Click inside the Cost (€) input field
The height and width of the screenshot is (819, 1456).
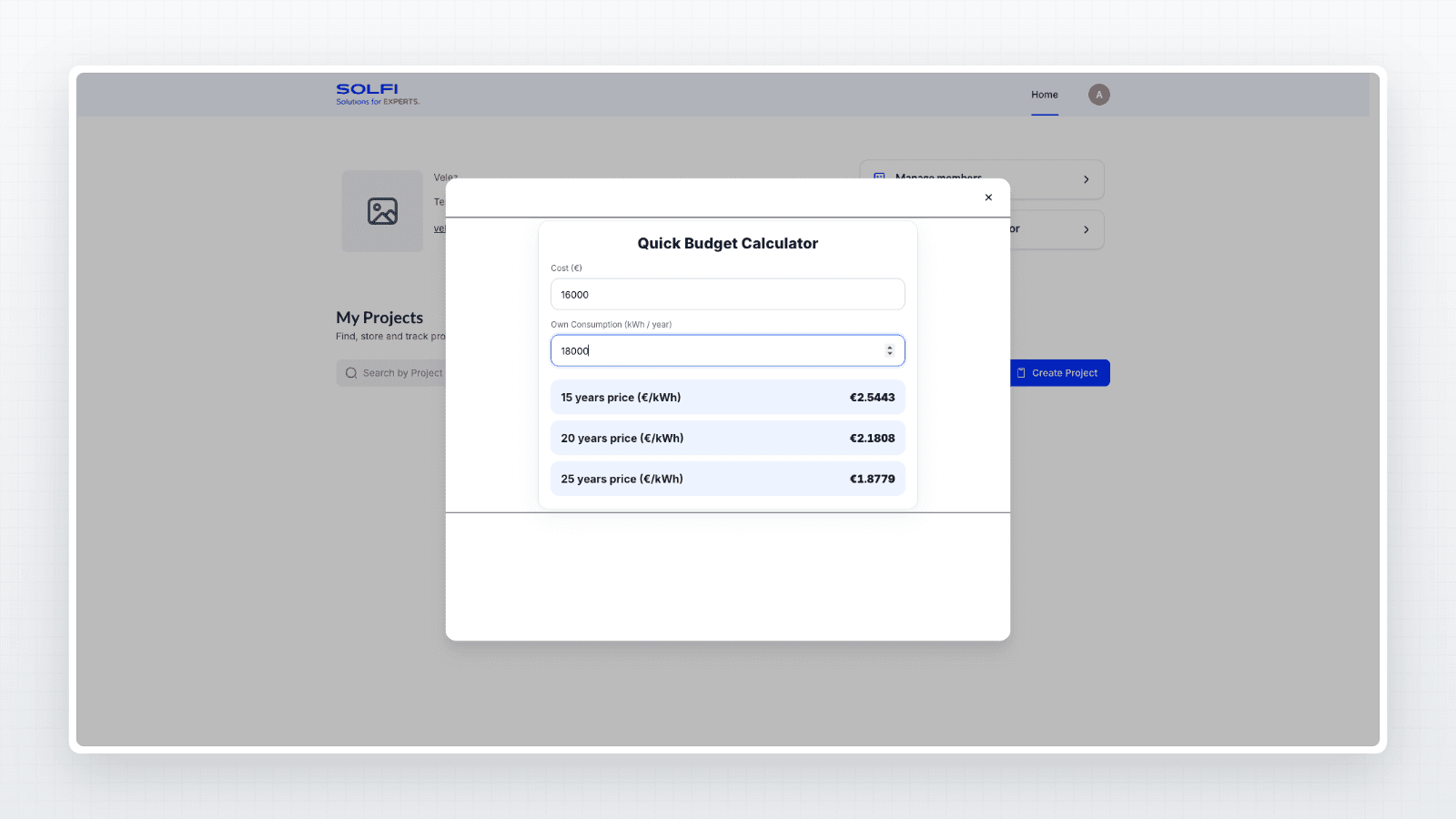(x=727, y=294)
